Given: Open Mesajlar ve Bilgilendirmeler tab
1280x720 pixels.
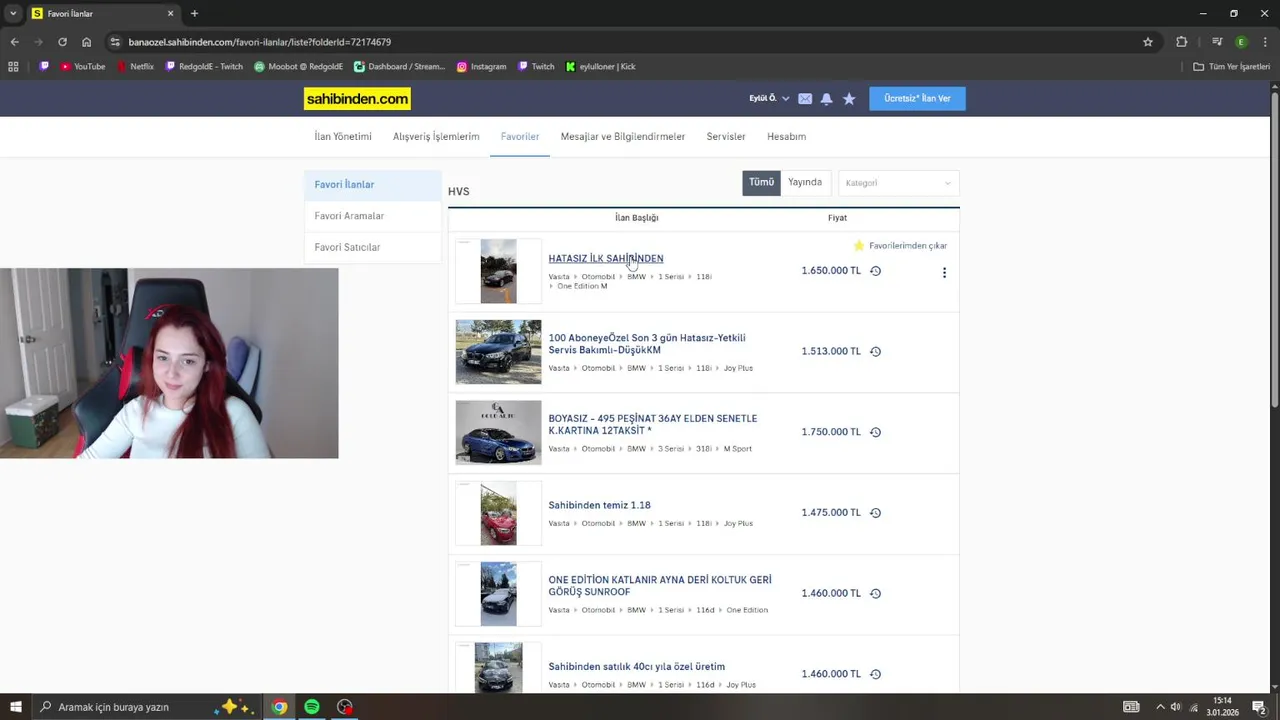Looking at the screenshot, I should tap(623, 137).
